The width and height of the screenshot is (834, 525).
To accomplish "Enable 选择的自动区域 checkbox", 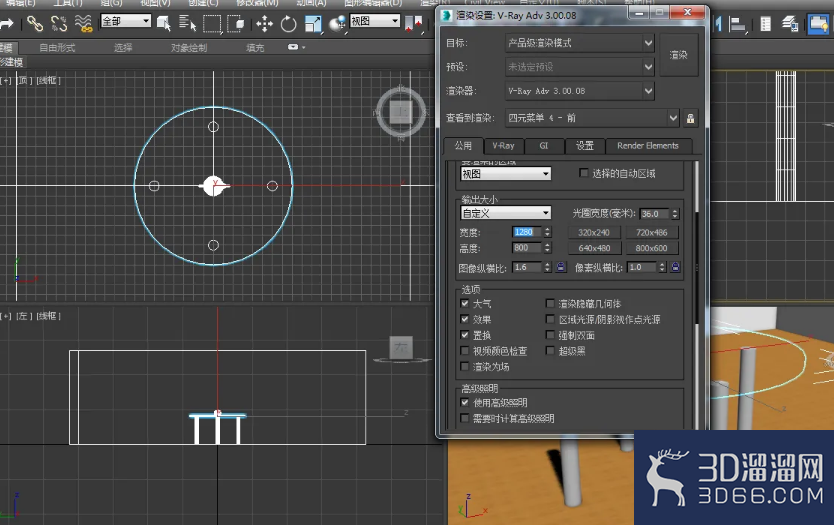I will (x=583, y=173).
